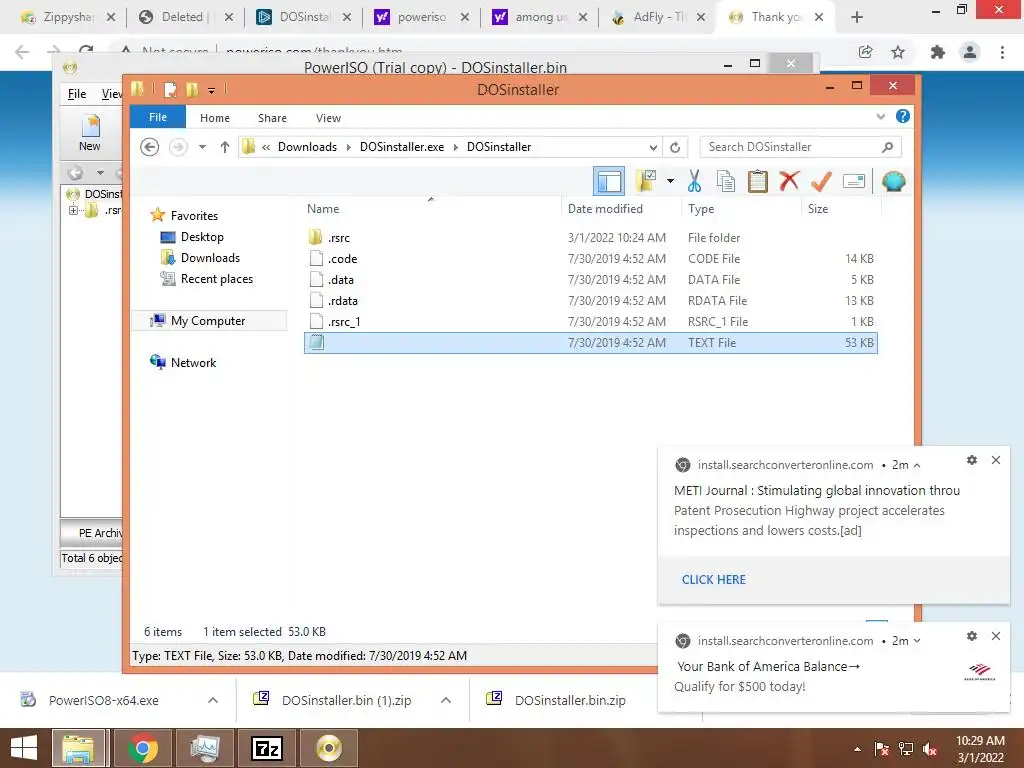
Task: Sort files by Name column
Action: coord(323,209)
